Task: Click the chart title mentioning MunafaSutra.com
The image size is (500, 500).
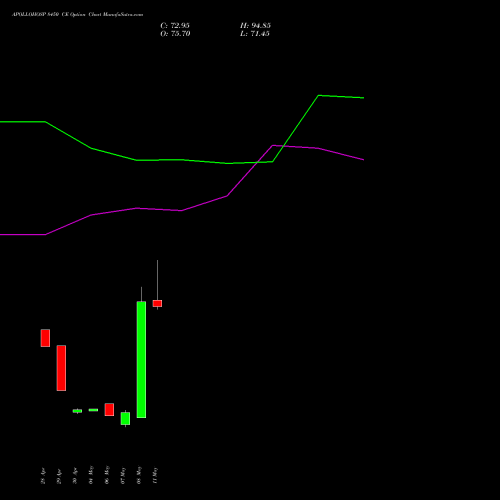Action: click(x=77, y=15)
